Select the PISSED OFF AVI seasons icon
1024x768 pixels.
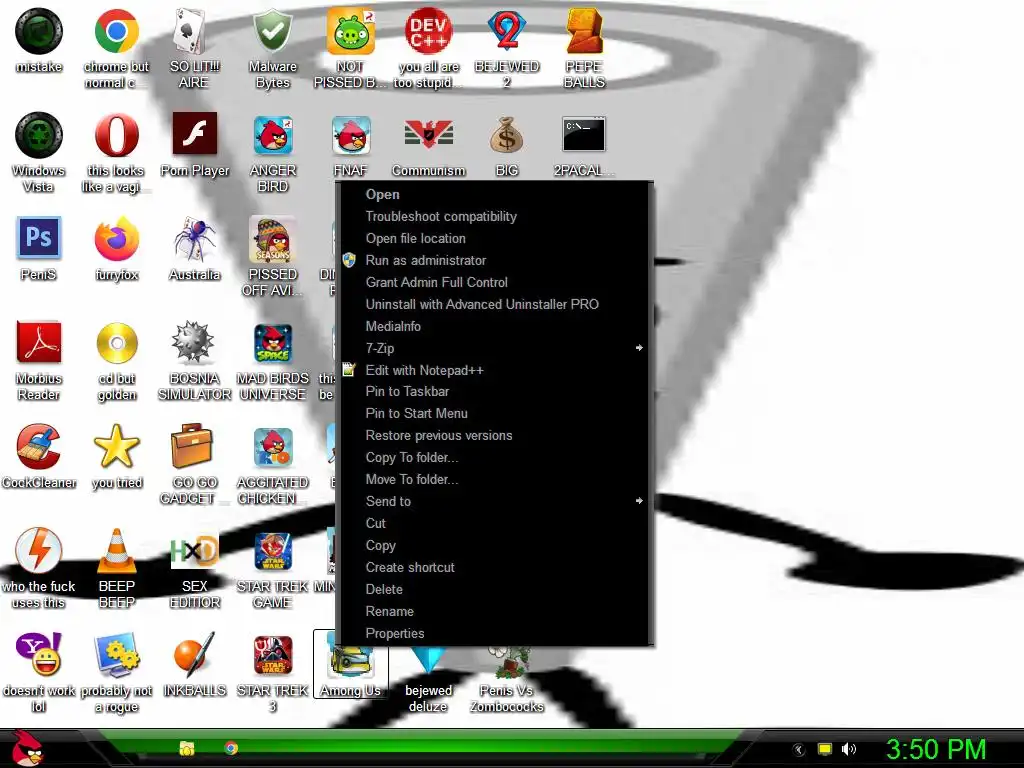coord(272,239)
